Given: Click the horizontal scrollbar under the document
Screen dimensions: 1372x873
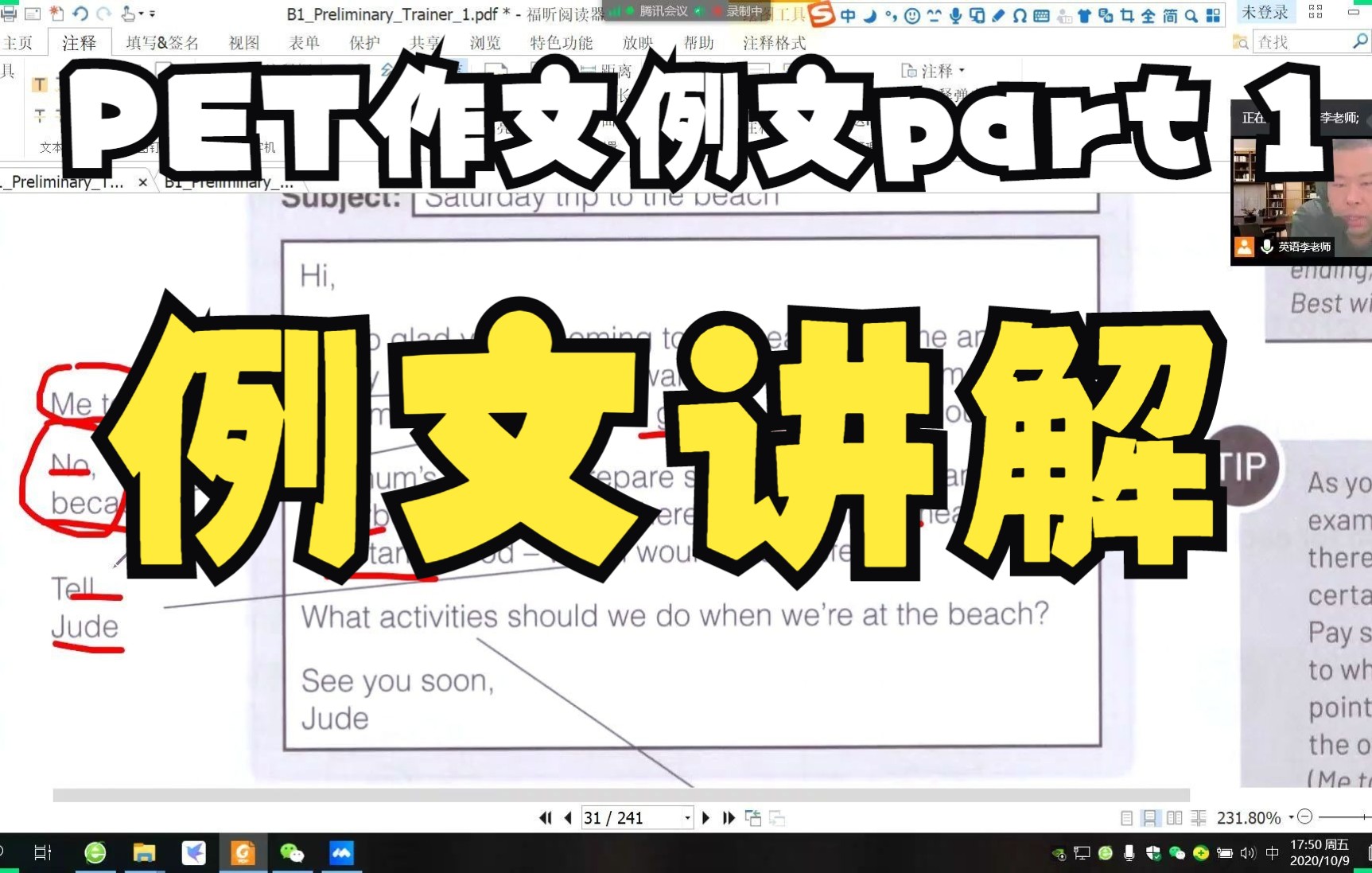Looking at the screenshot, I should coord(621,795).
